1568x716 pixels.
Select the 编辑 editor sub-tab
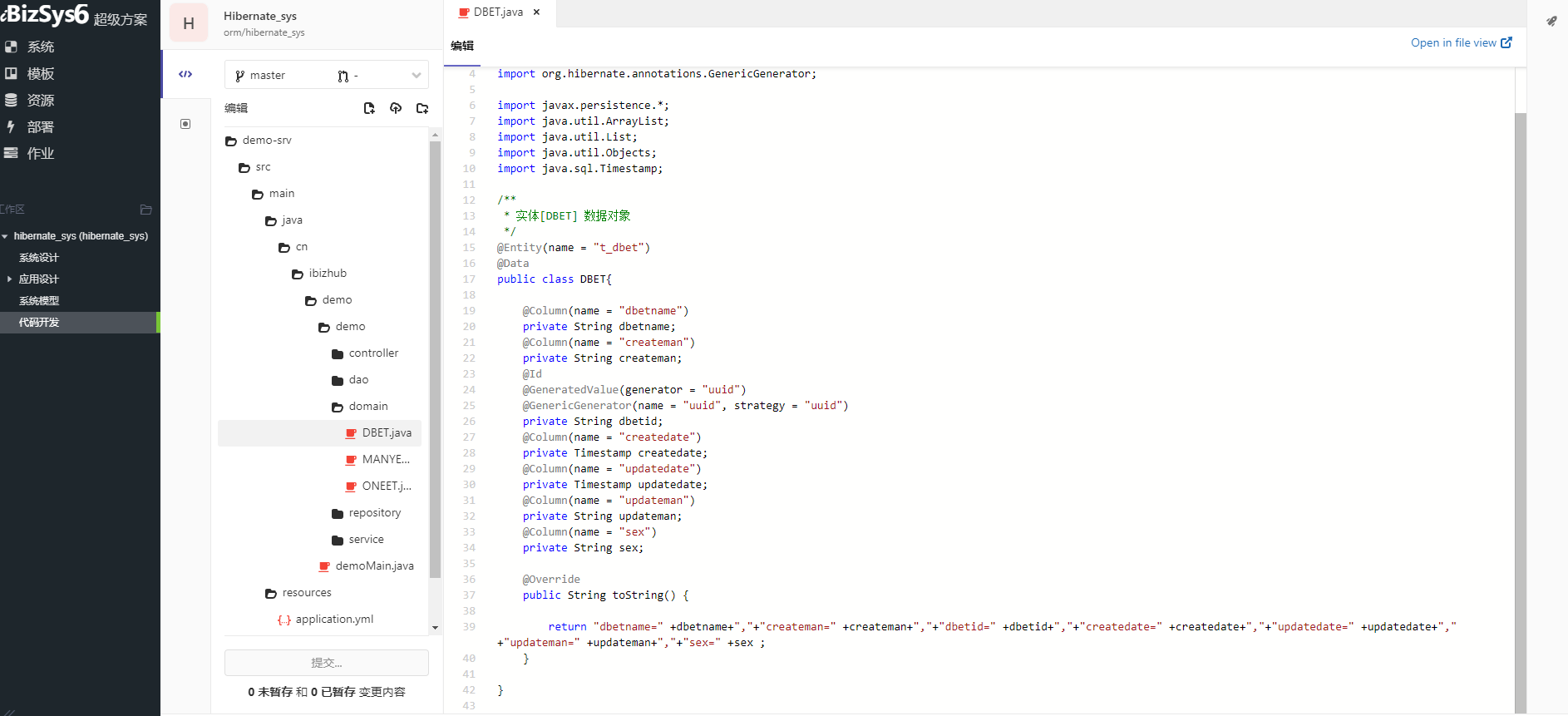point(462,46)
